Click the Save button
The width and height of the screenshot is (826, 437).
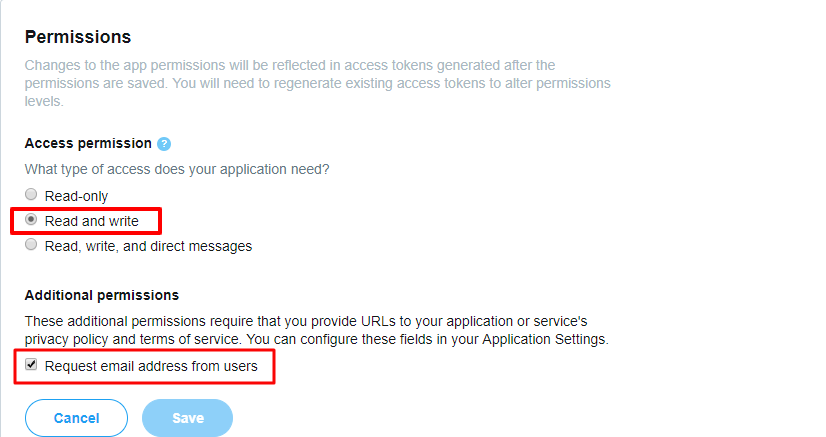tap(187, 418)
